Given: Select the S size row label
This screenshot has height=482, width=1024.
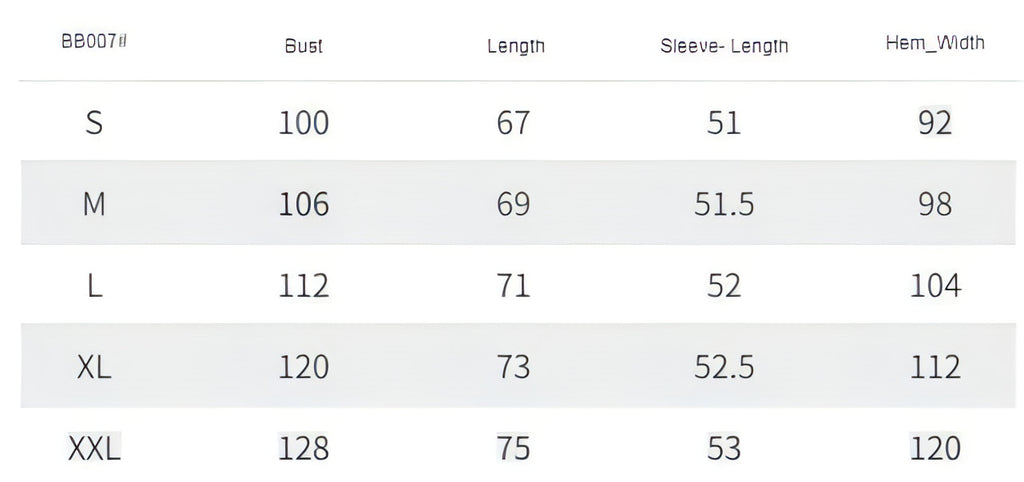Looking at the screenshot, I should point(94,122).
